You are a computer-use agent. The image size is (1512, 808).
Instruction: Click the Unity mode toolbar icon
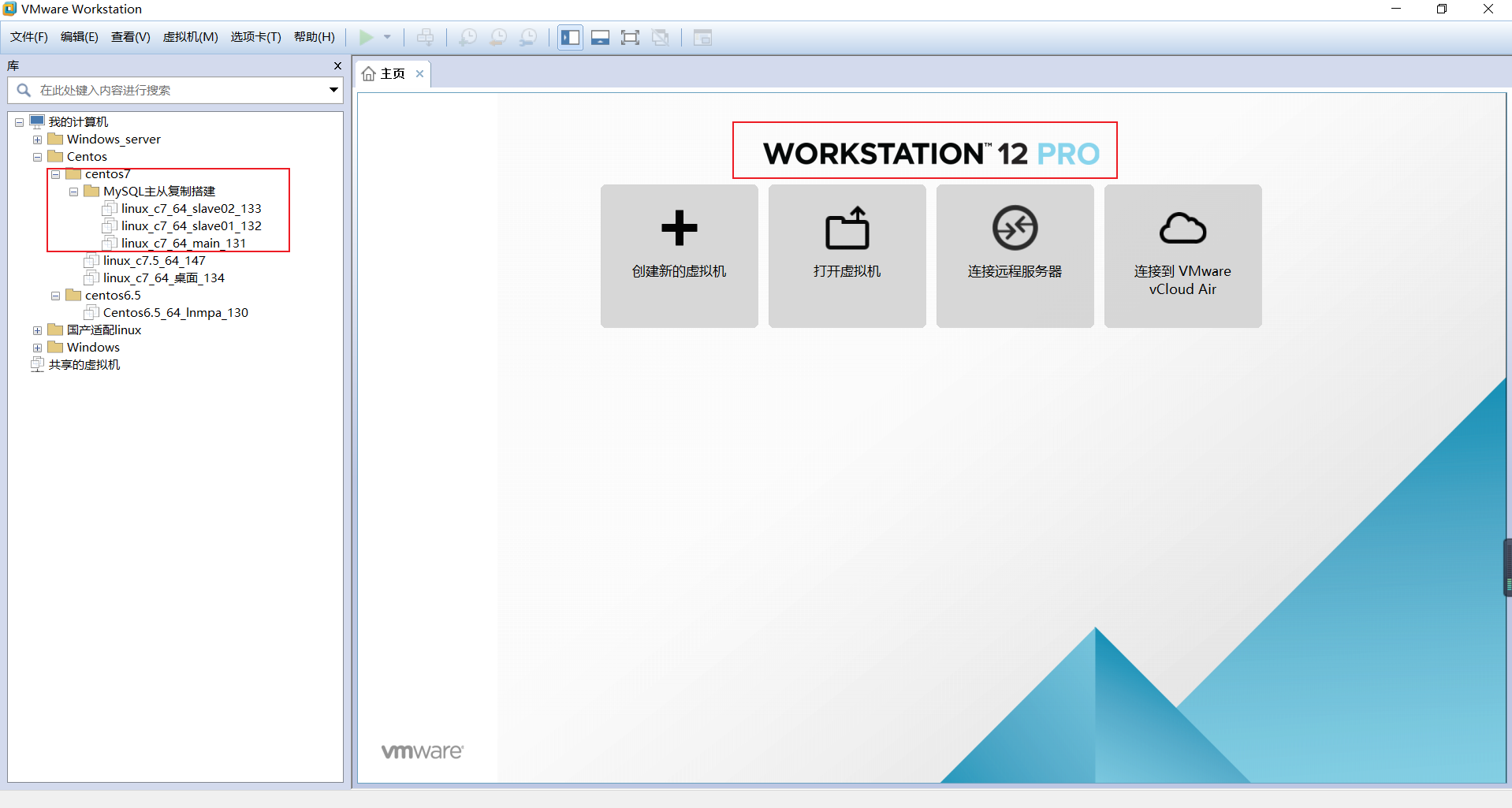pyautogui.click(x=661, y=37)
